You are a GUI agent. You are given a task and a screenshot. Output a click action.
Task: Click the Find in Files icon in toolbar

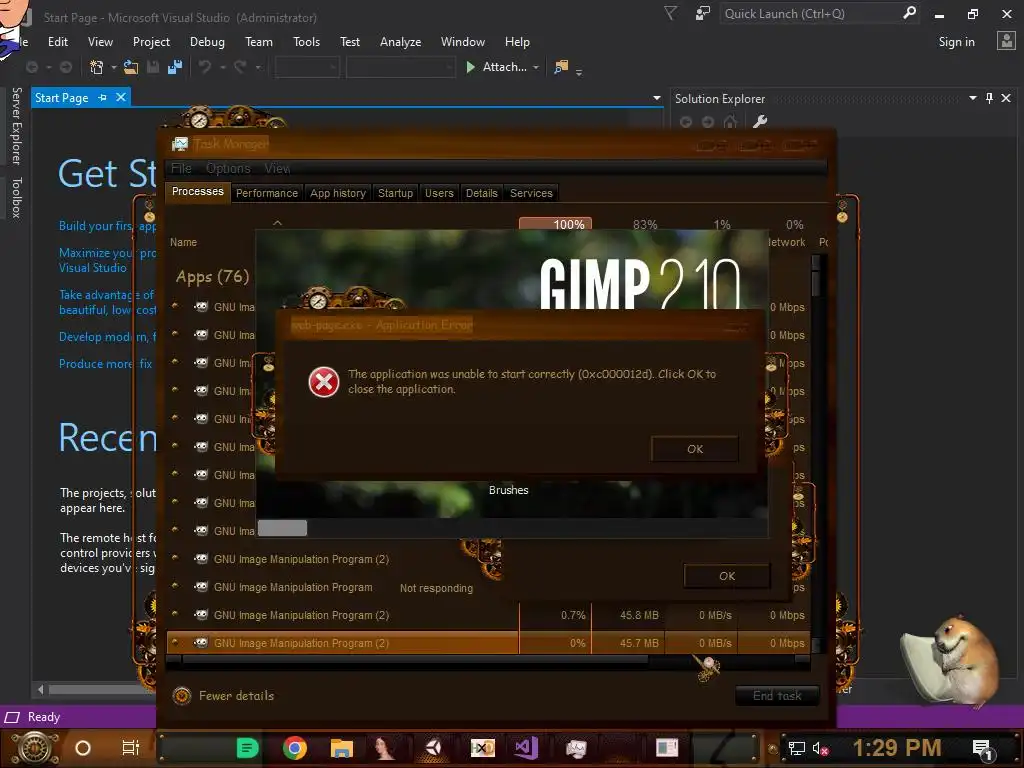561,67
